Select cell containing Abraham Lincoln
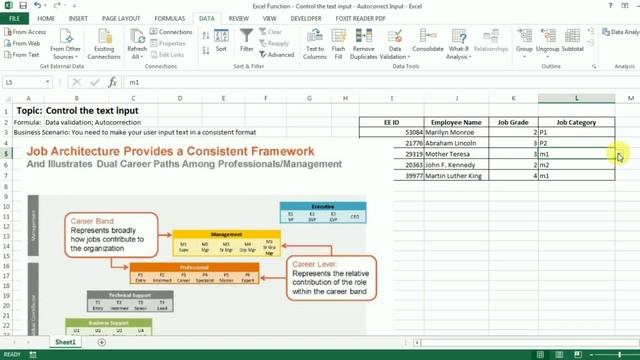The width and height of the screenshot is (640, 360). (456, 143)
